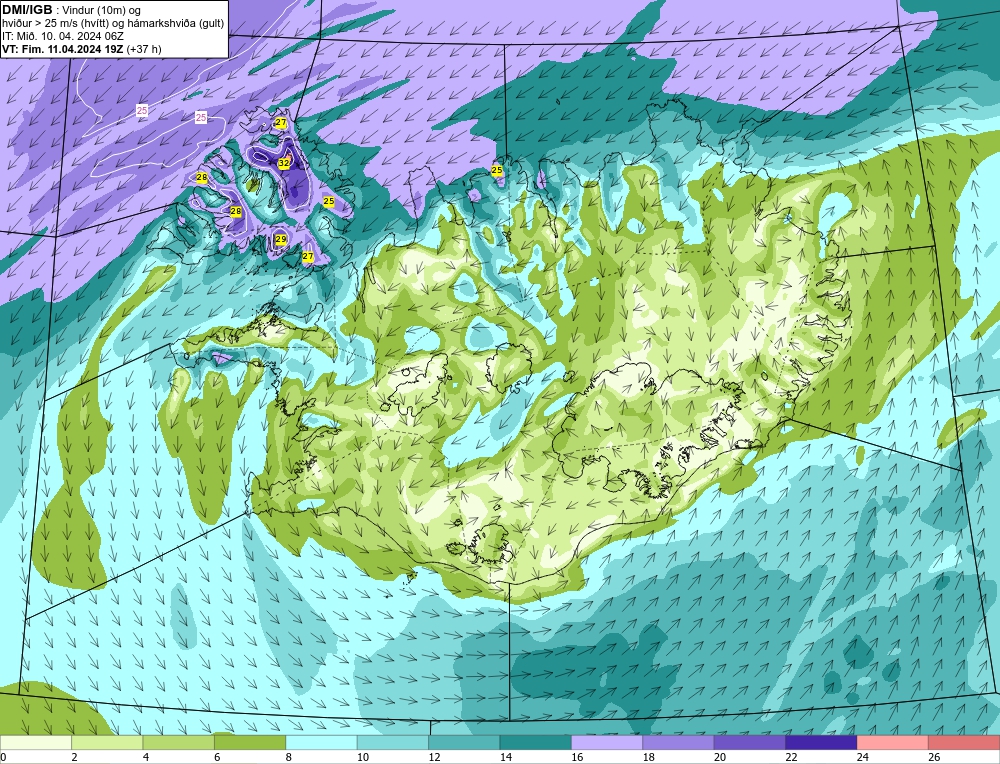Viewport: 1000px width, 764px height.
Task: Pick the 20–22 m/s violet legend swatch
Action: (750, 742)
